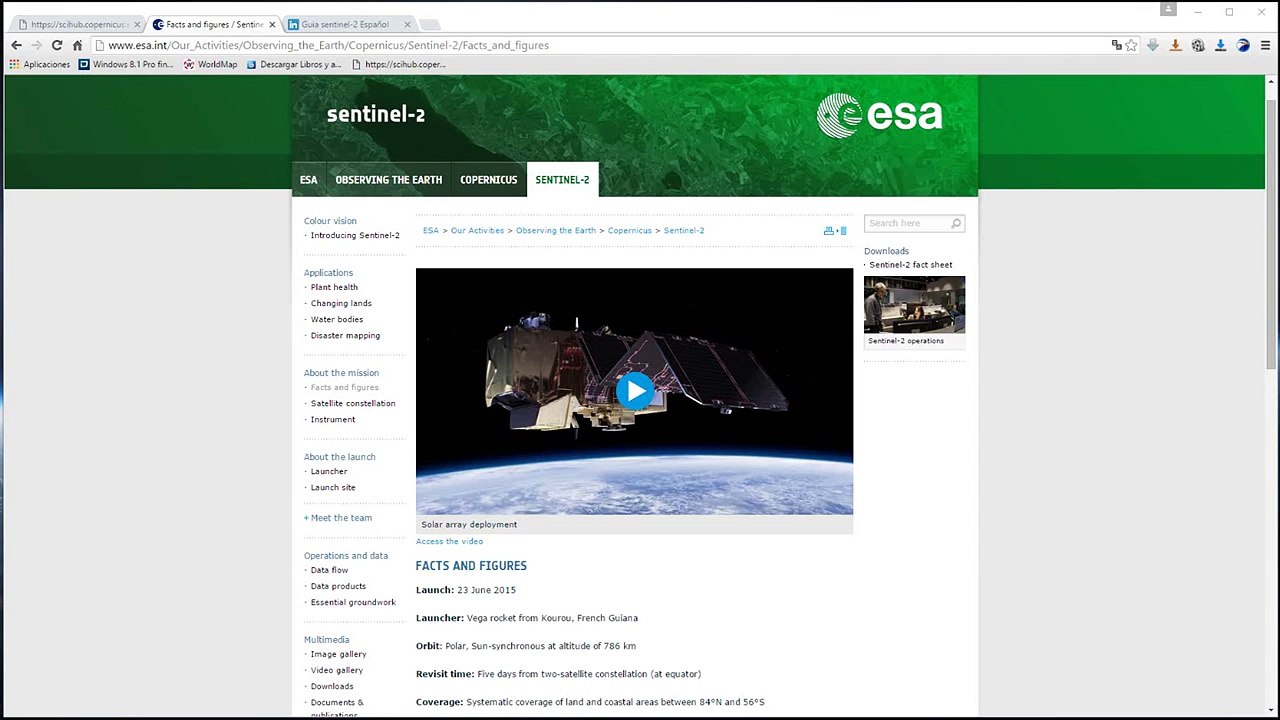Open the Instrument link
1280x720 pixels.
point(333,420)
